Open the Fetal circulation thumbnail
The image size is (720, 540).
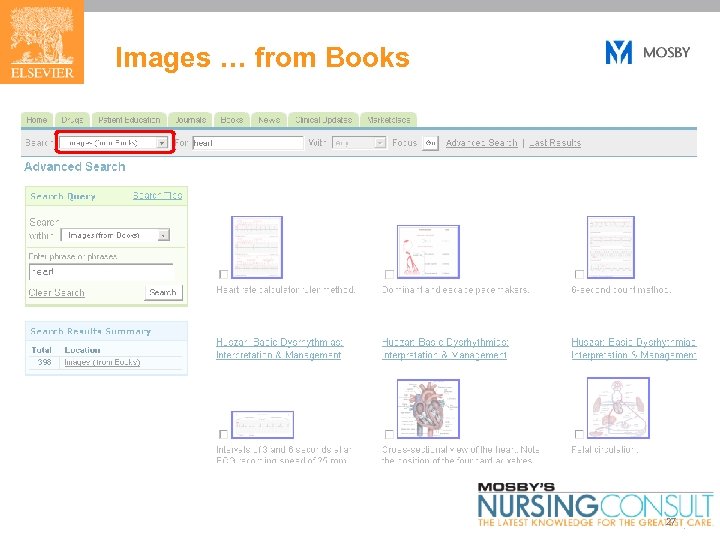pos(619,408)
